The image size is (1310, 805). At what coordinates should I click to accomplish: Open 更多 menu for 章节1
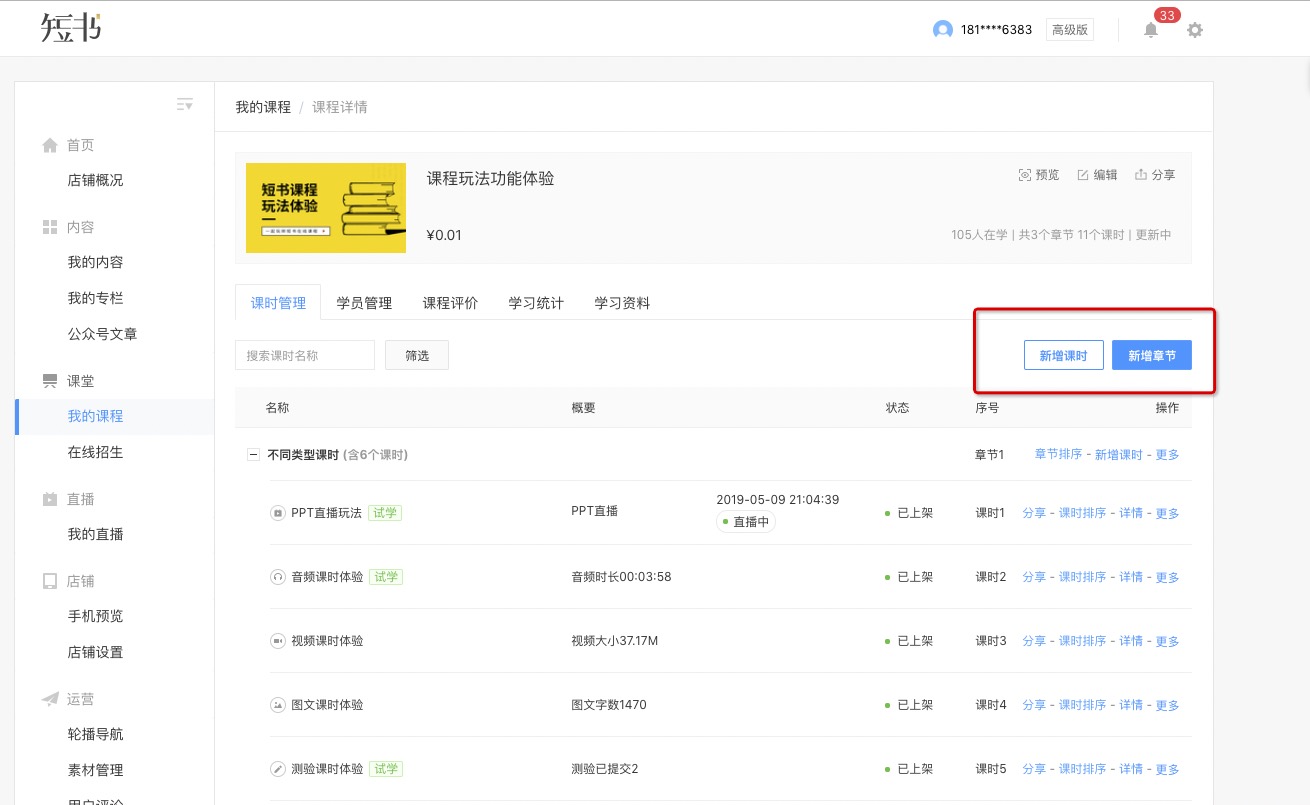point(1167,454)
